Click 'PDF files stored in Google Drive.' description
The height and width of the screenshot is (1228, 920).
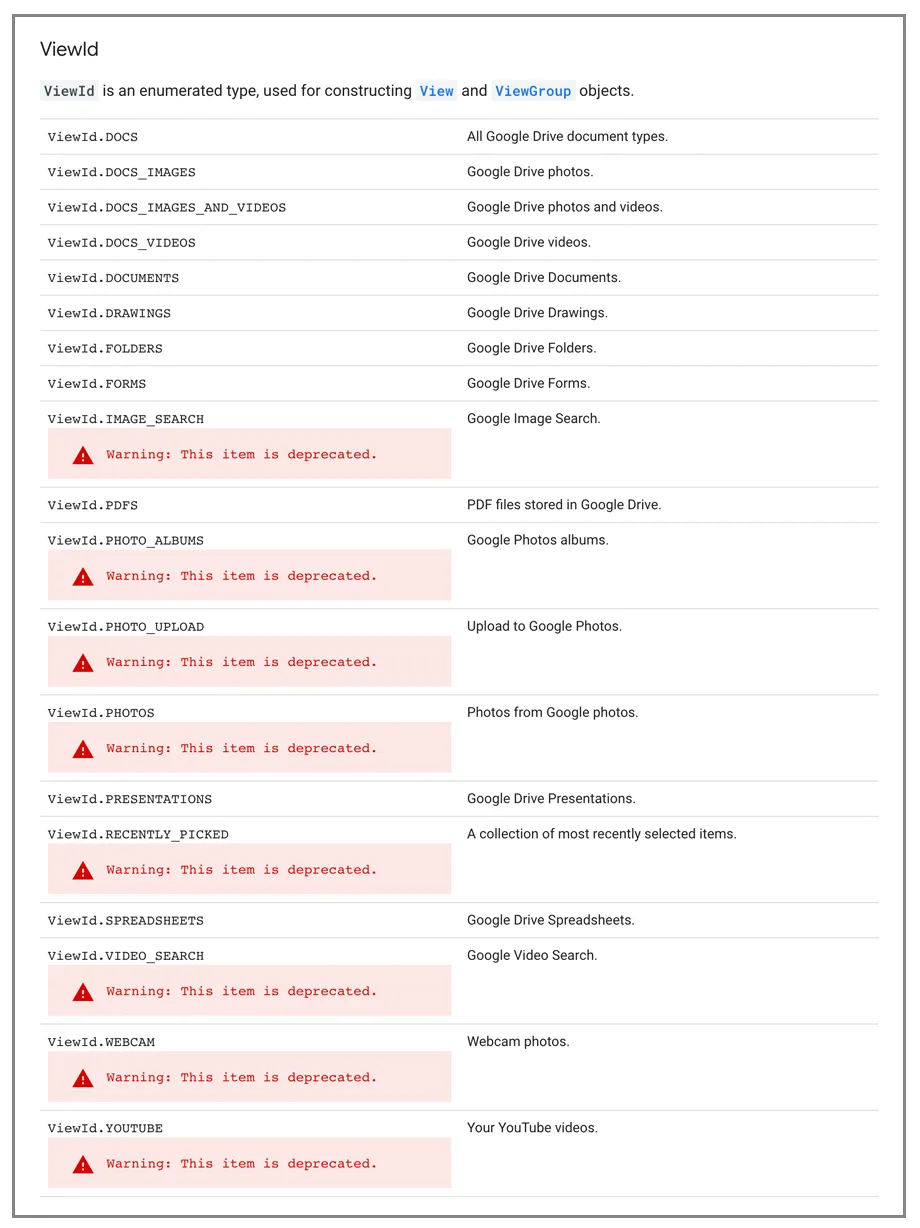coord(564,505)
